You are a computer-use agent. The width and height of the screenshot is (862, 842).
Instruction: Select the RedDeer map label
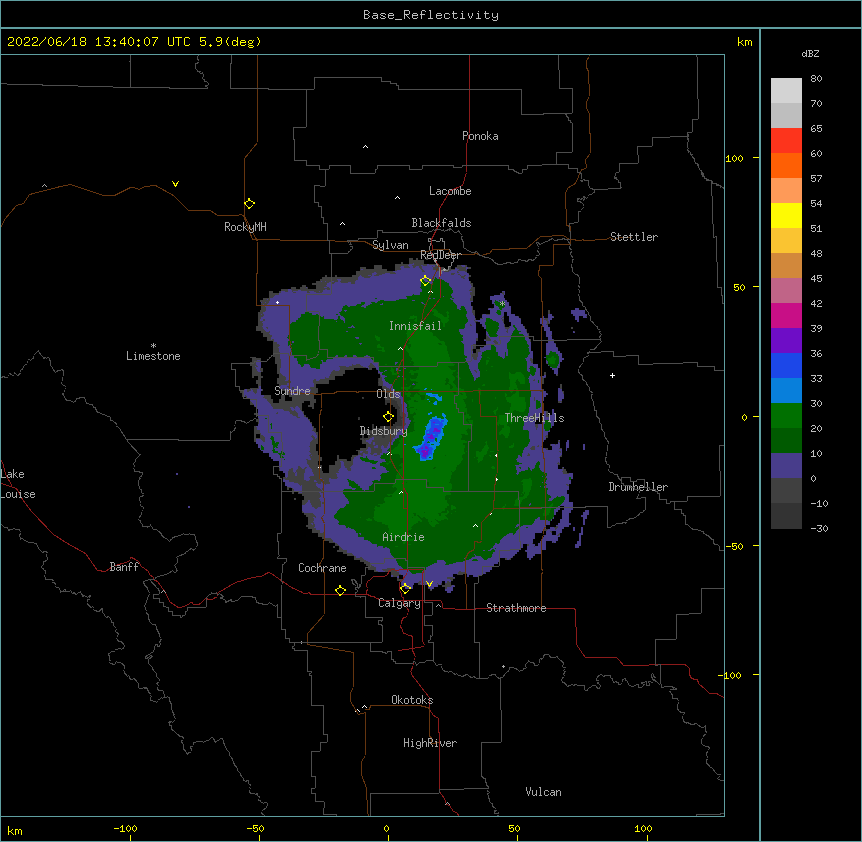[x=440, y=255]
